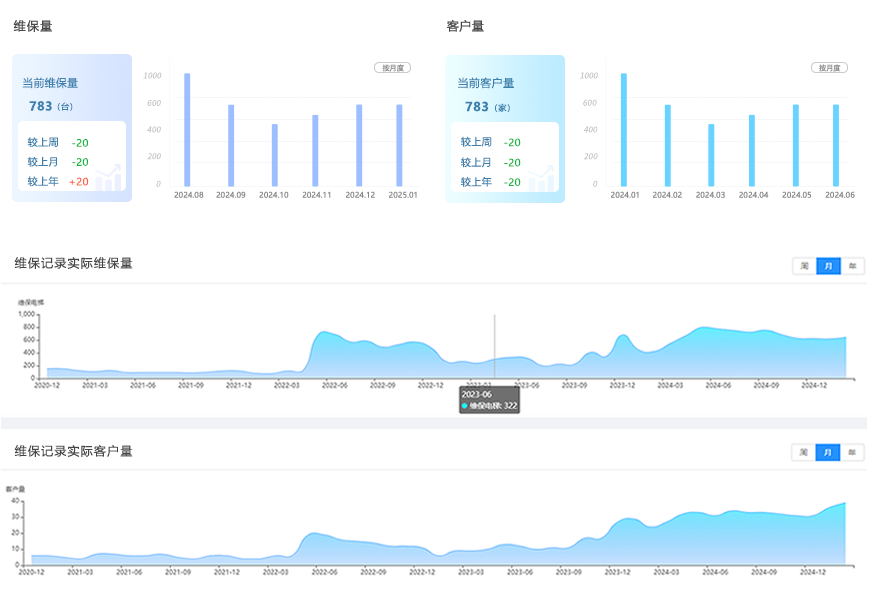Click the chart icon in 当前客户量 card
Screen dimensions: 870x590
tap(542, 177)
